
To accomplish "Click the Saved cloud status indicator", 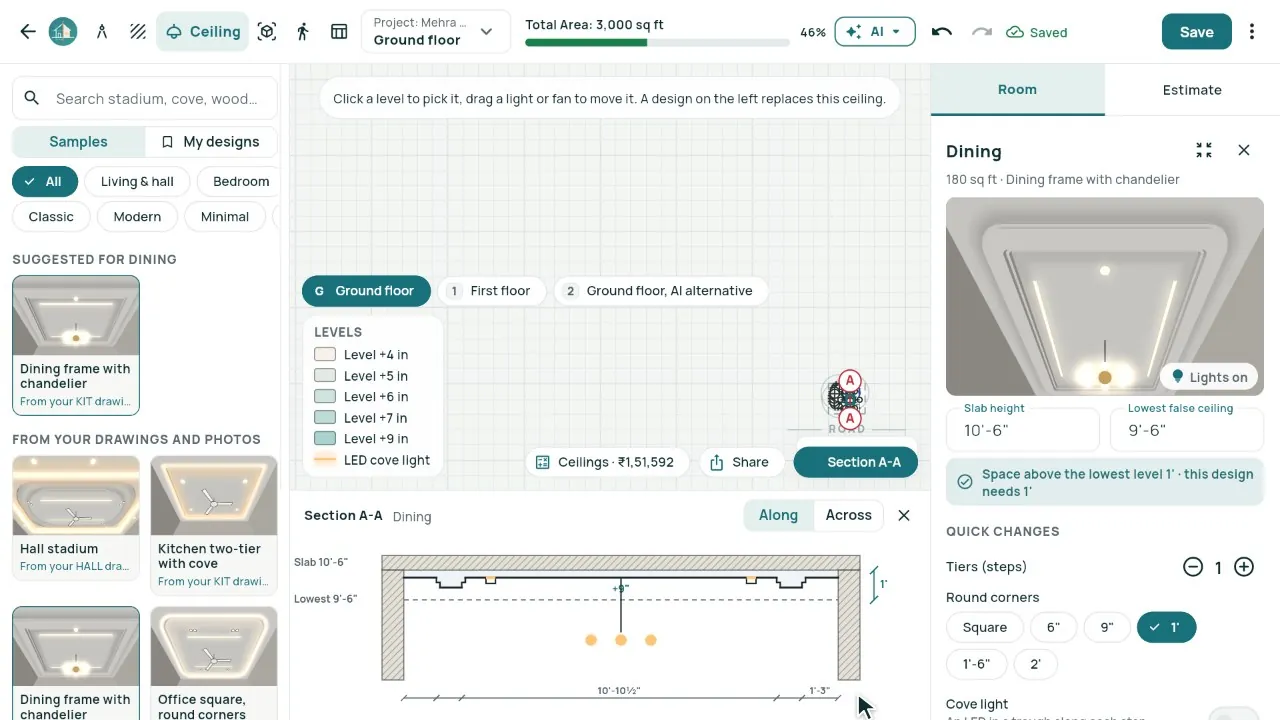I will (1037, 32).
